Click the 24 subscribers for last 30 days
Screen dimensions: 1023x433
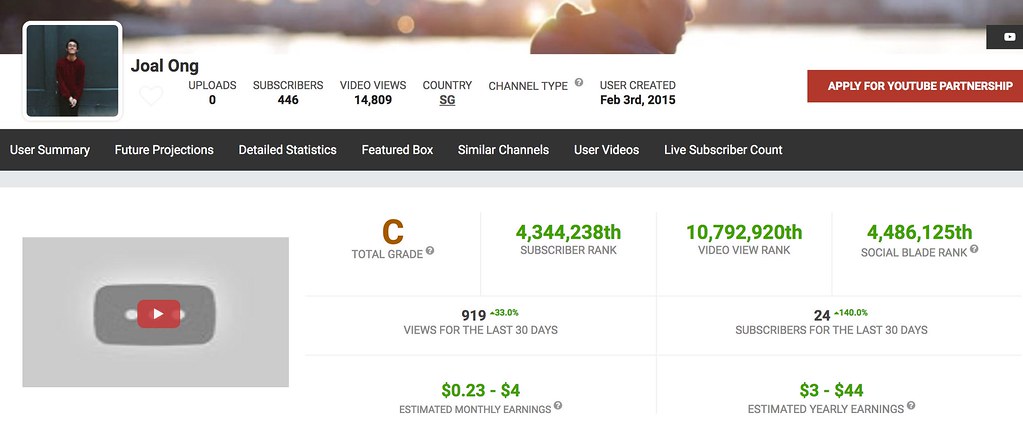tap(822, 316)
